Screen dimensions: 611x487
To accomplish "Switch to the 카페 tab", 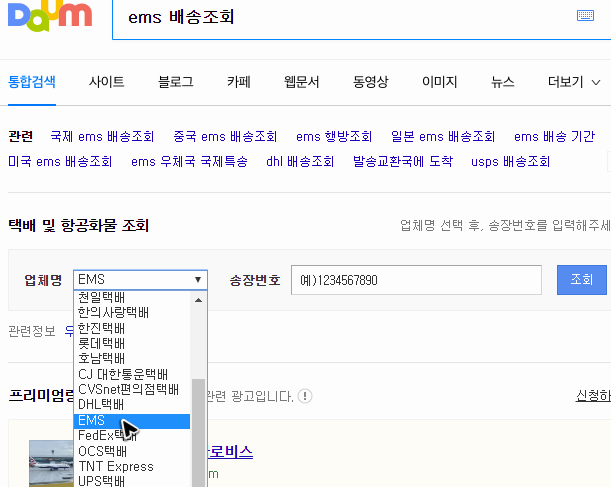I will click(x=238, y=82).
